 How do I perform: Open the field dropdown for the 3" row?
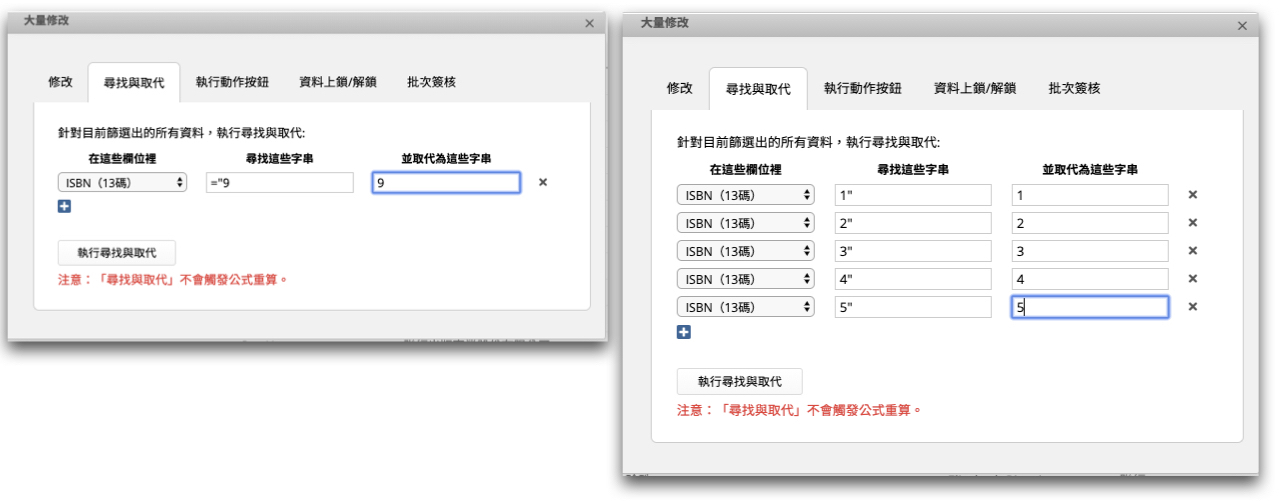tap(745, 251)
